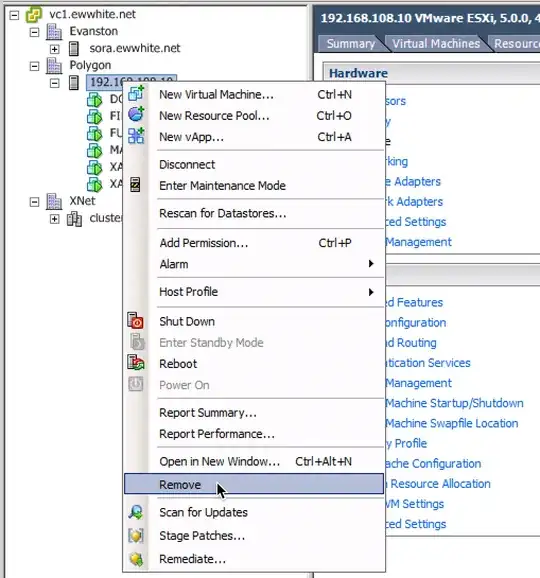The width and height of the screenshot is (540, 578).
Task: Click the vCenter icon beside vc1.ewwhite.net
Action: pyautogui.click(x=34, y=14)
